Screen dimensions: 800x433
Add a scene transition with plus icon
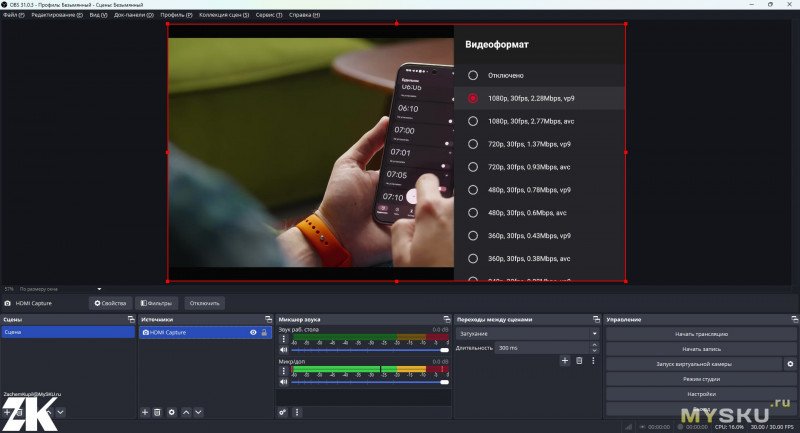point(565,361)
